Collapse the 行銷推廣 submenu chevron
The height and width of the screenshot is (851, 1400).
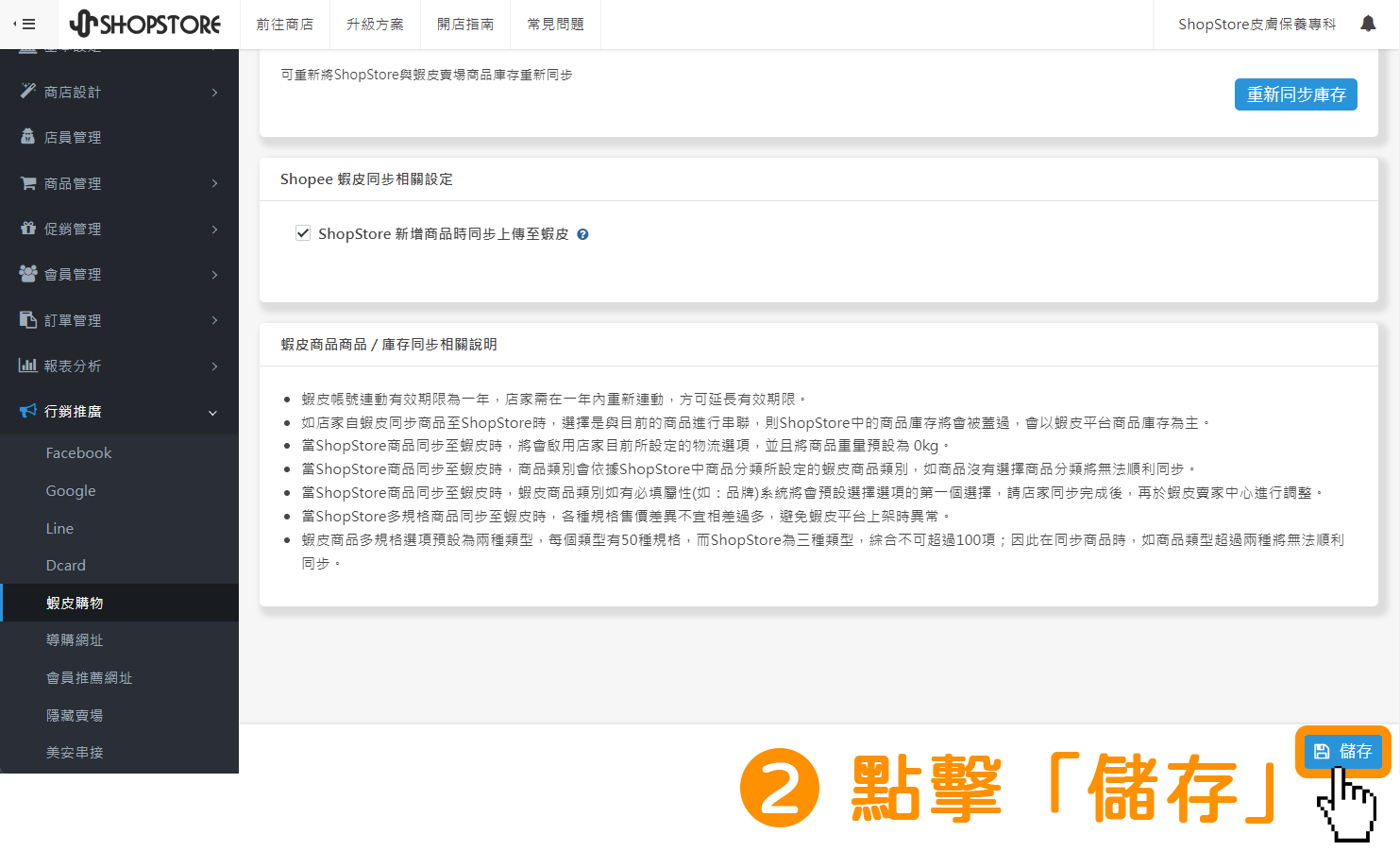point(212,413)
